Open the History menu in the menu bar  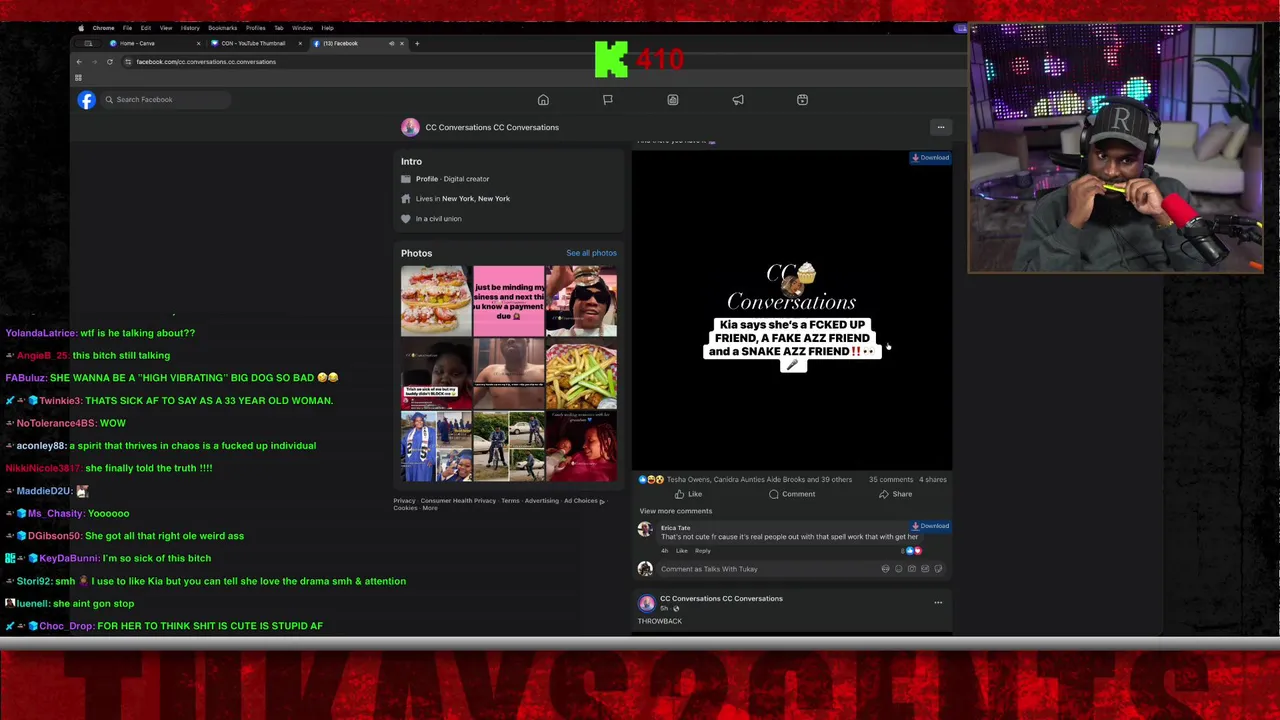tap(190, 28)
